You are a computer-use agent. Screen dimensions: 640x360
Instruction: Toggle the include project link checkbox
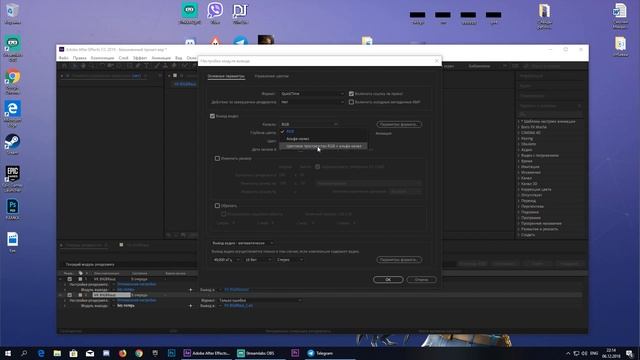point(351,94)
